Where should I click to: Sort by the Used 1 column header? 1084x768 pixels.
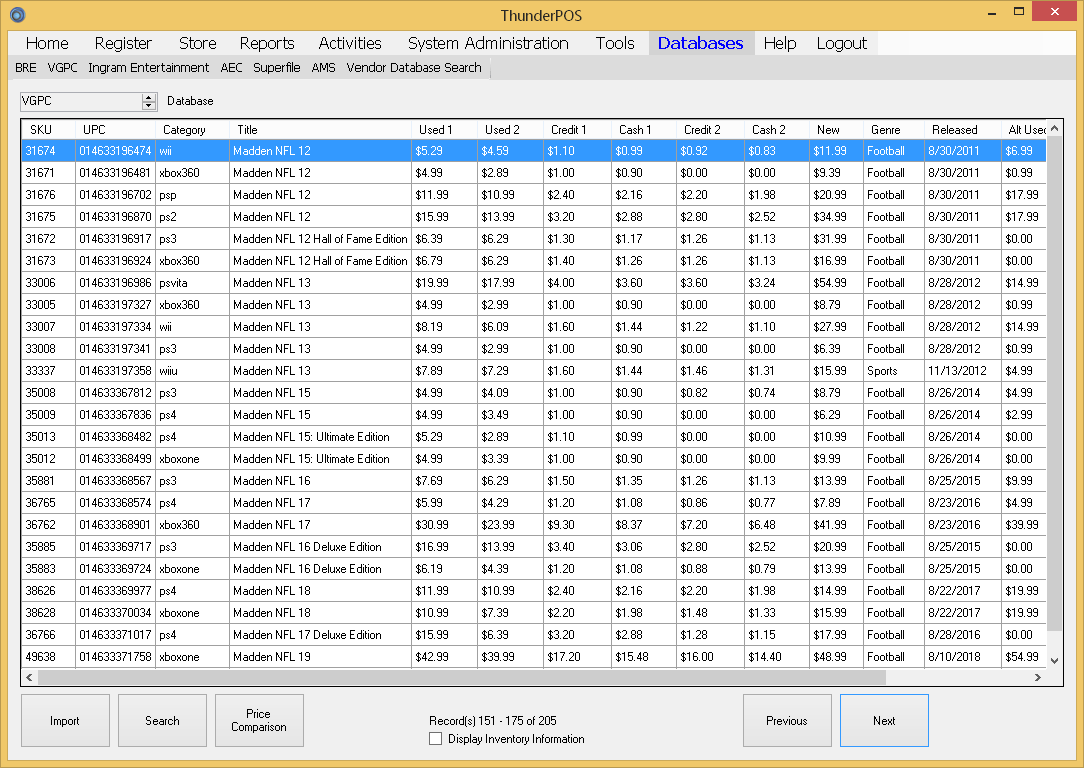(445, 129)
